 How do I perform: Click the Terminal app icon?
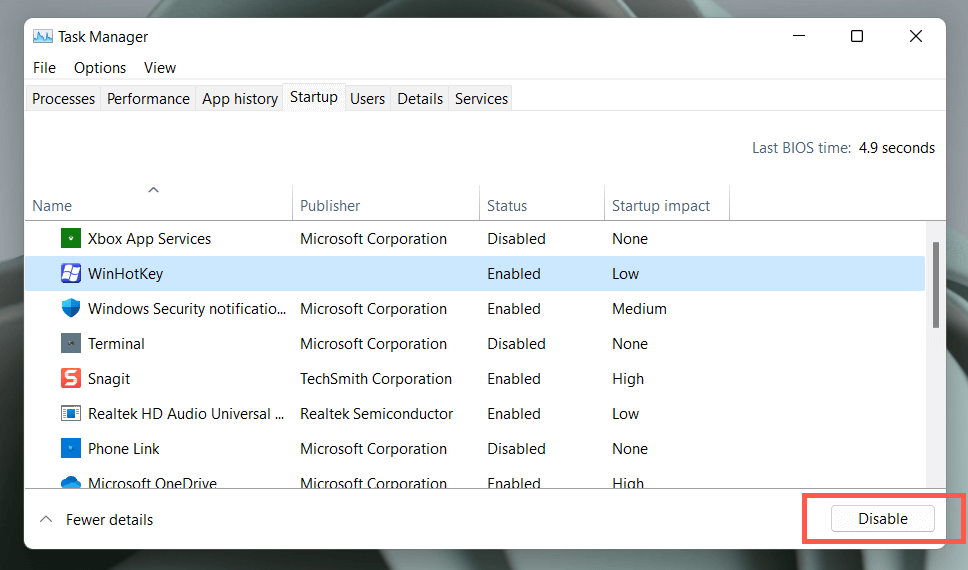pos(70,344)
